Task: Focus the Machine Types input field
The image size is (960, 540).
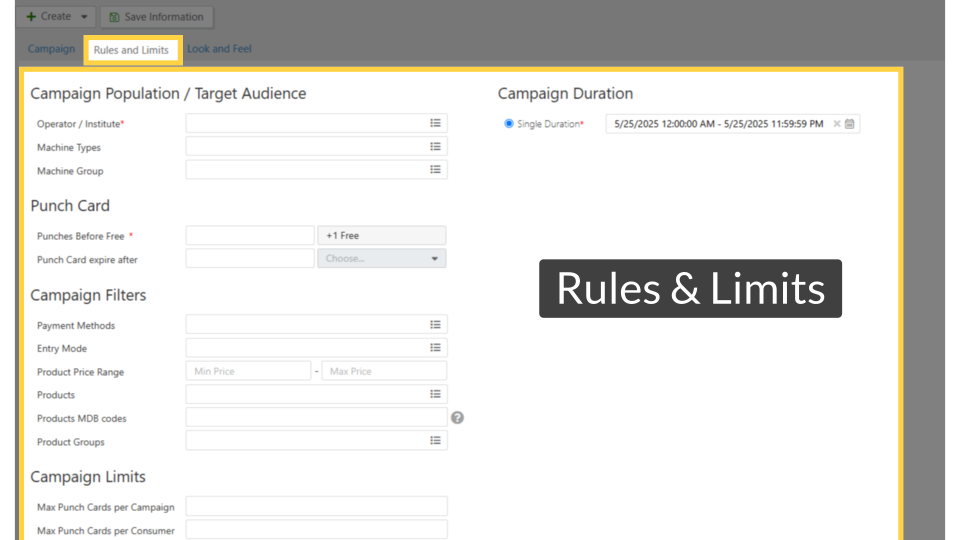Action: (x=317, y=146)
